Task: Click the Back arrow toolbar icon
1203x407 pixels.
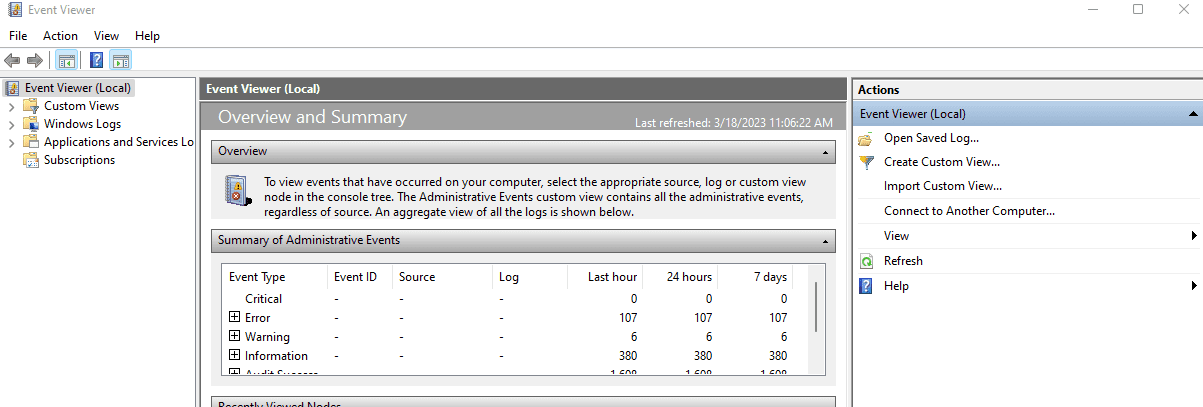Action: [x=13, y=60]
